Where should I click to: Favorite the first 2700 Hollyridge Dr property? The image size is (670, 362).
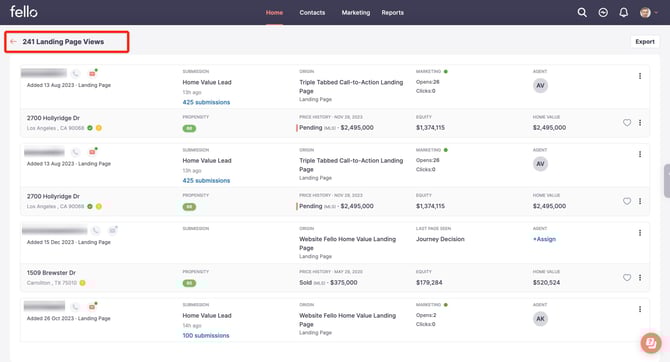coord(627,123)
